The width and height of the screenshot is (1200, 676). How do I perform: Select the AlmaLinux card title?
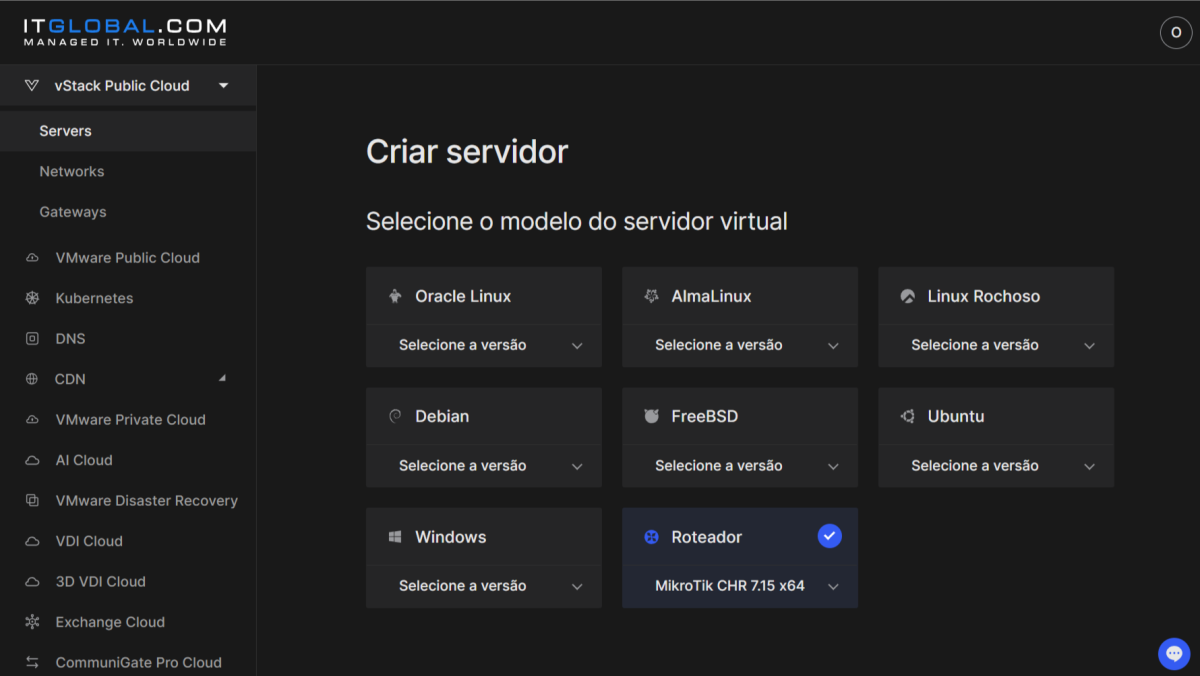click(x=711, y=297)
